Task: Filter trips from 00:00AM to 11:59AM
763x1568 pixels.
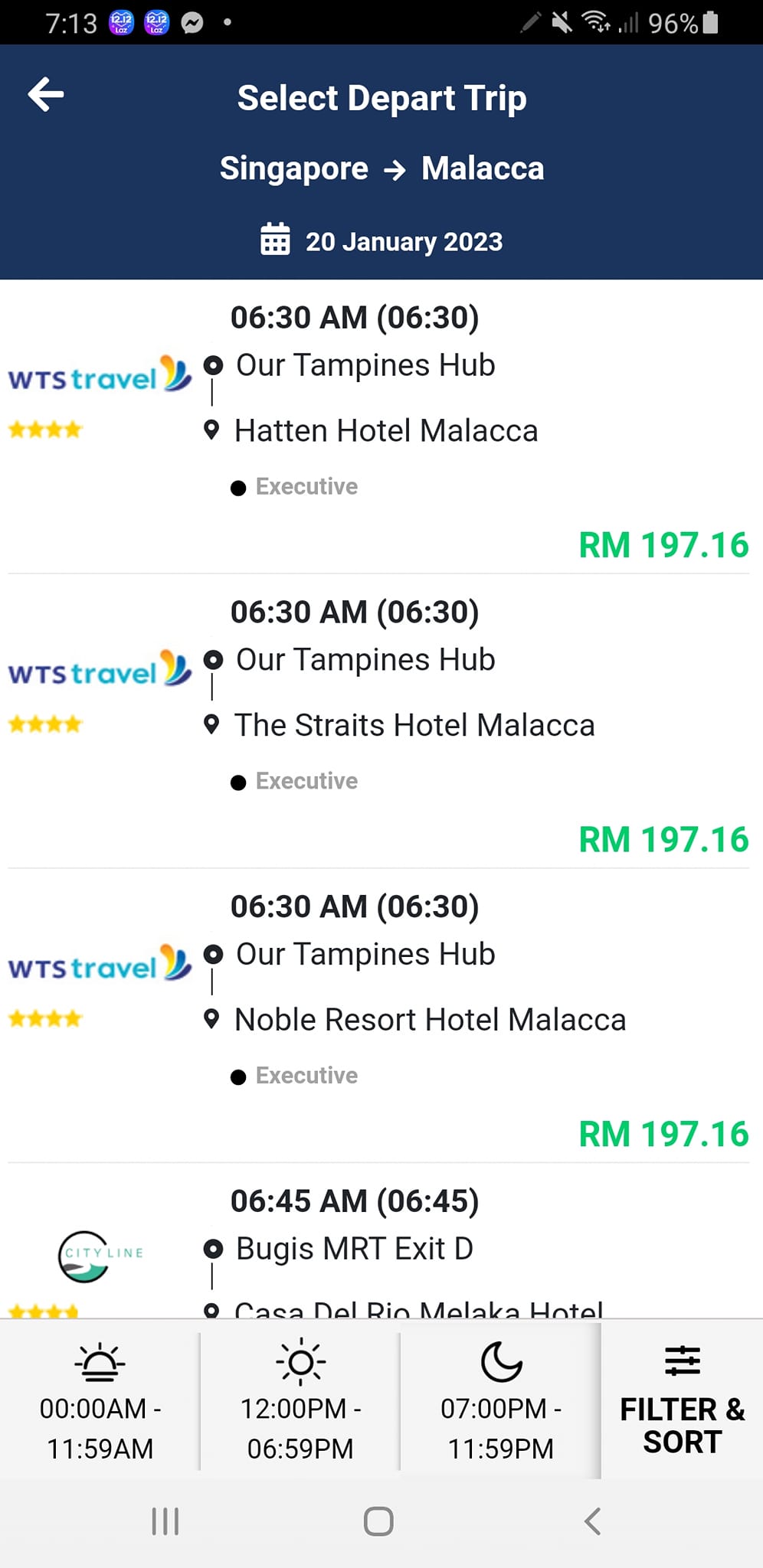Action: (100, 1428)
